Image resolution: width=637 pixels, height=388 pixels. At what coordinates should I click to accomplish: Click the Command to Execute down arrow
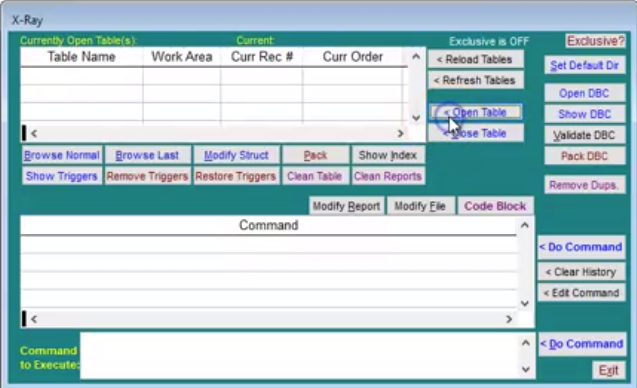(x=526, y=369)
